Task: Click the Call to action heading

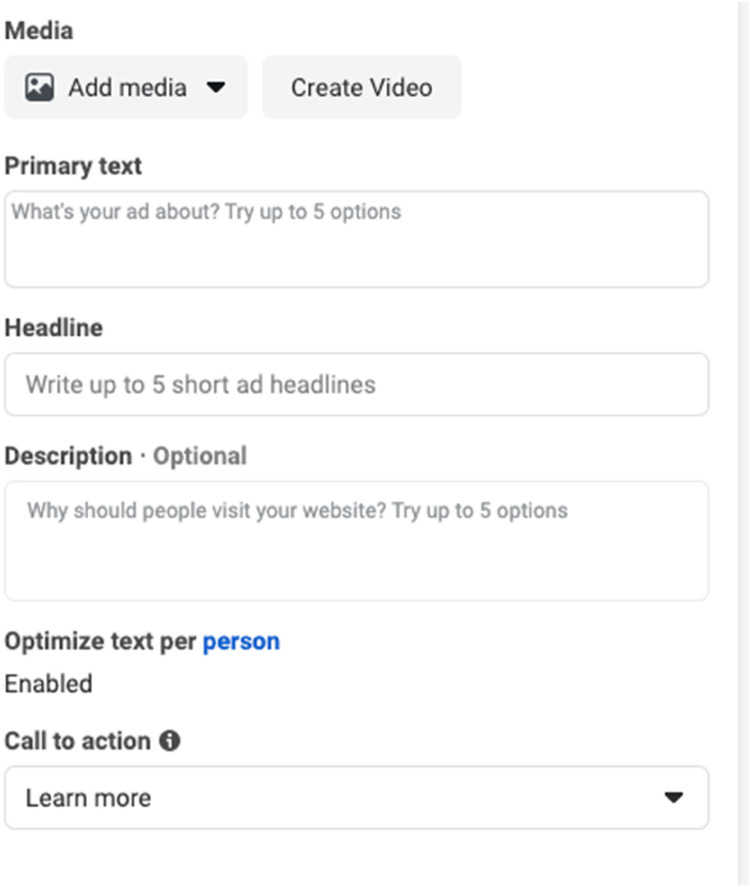Action: (77, 741)
